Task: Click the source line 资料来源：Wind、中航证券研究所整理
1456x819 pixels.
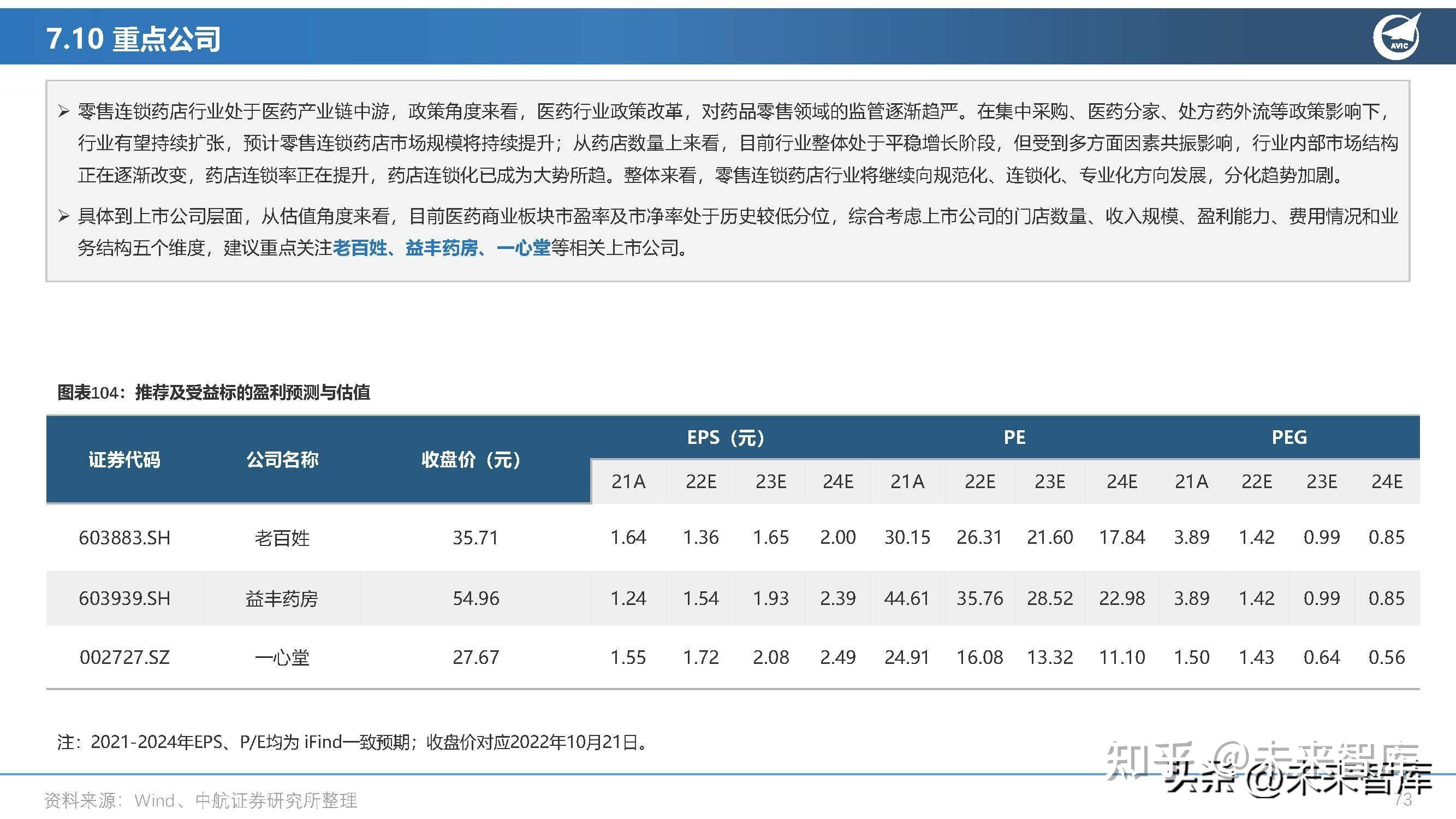Action: coord(201,800)
